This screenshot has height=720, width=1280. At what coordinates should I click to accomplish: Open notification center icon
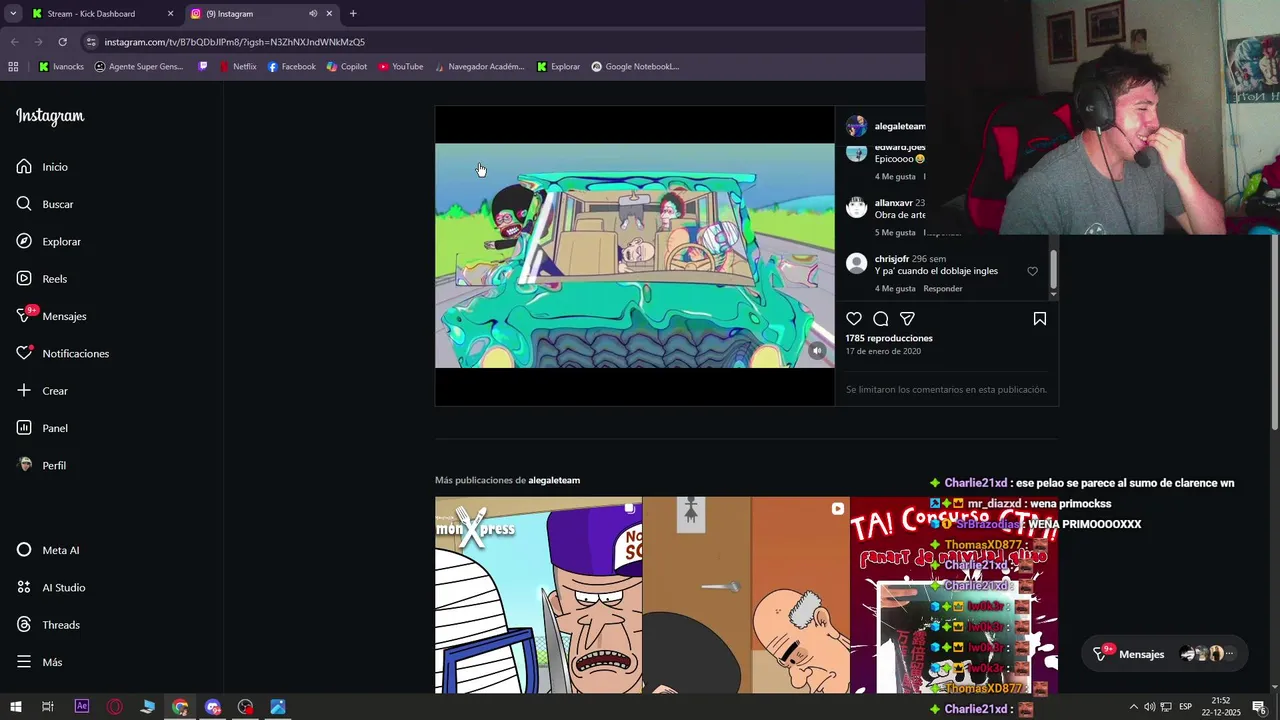1259,707
